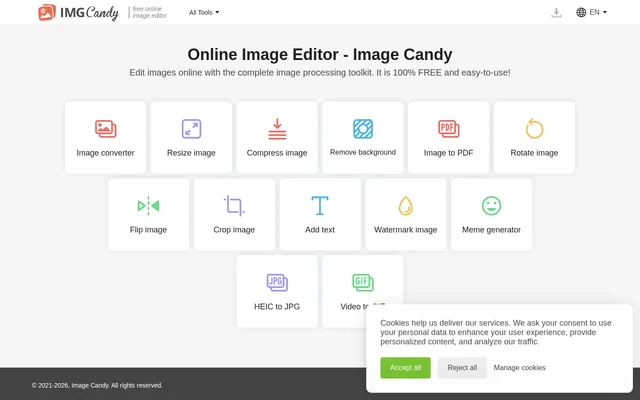Select the Resize image arrows icon
The image size is (640, 400).
point(191,129)
